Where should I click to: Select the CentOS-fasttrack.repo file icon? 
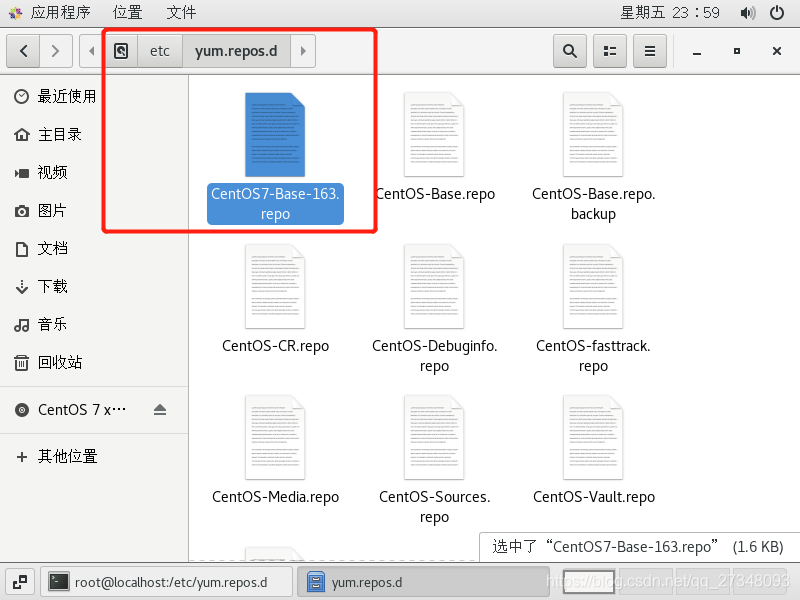pos(593,287)
